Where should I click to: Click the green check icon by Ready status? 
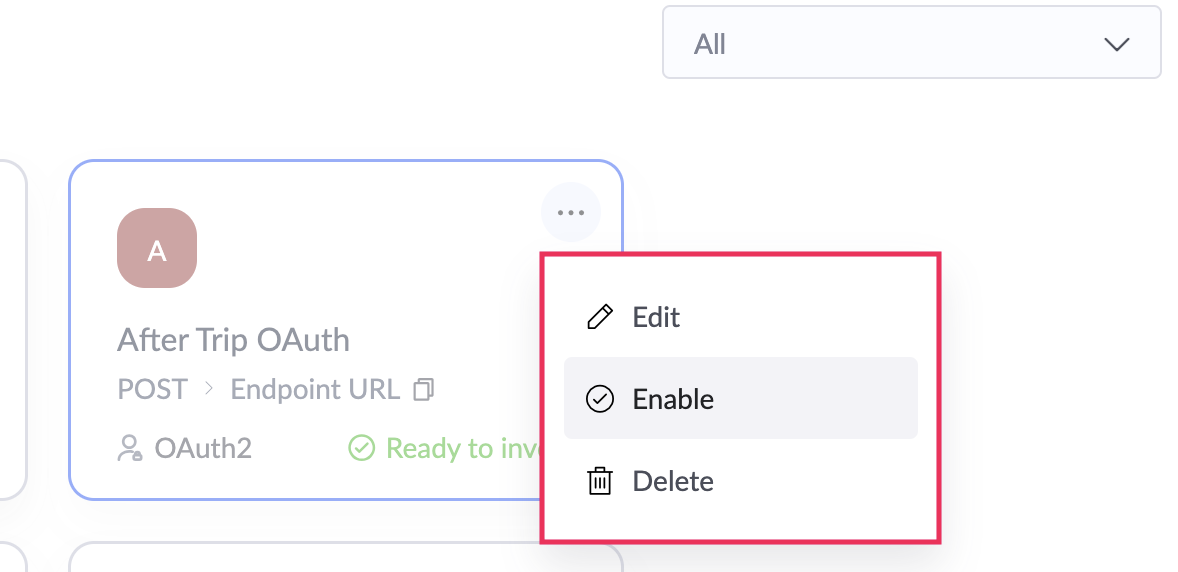(361, 449)
